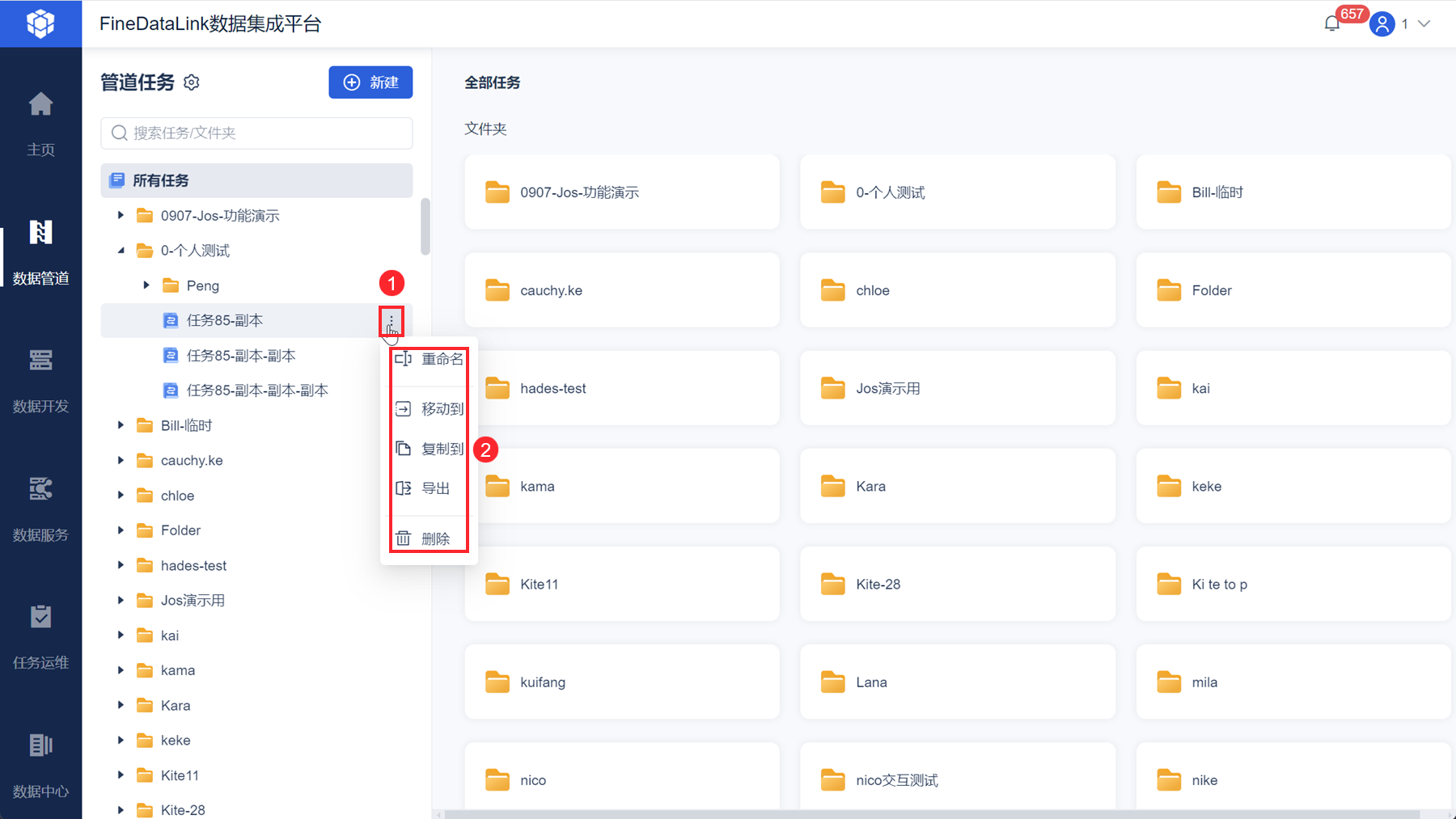This screenshot has height=819, width=1456.
Task: Click the user avatar icon
Action: click(x=1382, y=24)
